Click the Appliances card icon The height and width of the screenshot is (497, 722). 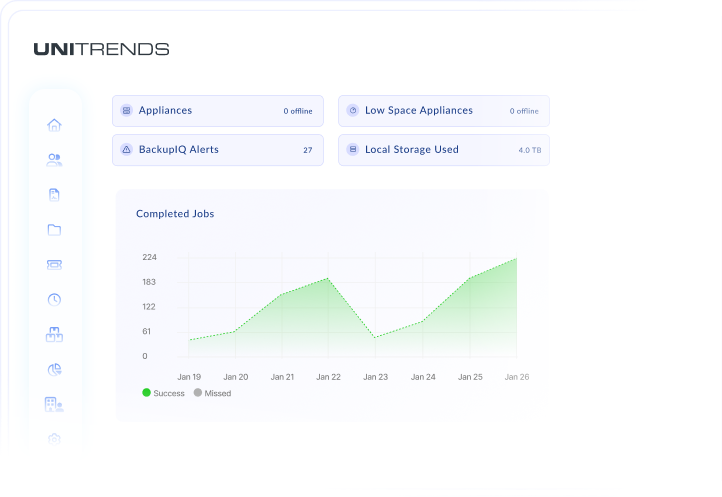tap(126, 111)
